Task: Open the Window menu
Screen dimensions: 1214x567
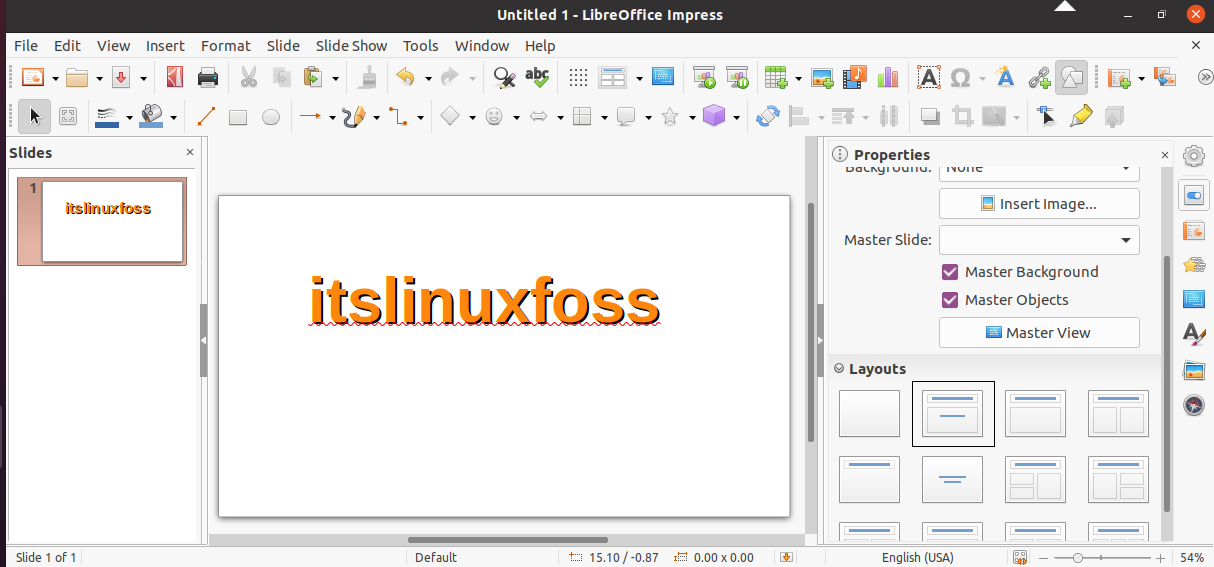Action: pos(482,46)
